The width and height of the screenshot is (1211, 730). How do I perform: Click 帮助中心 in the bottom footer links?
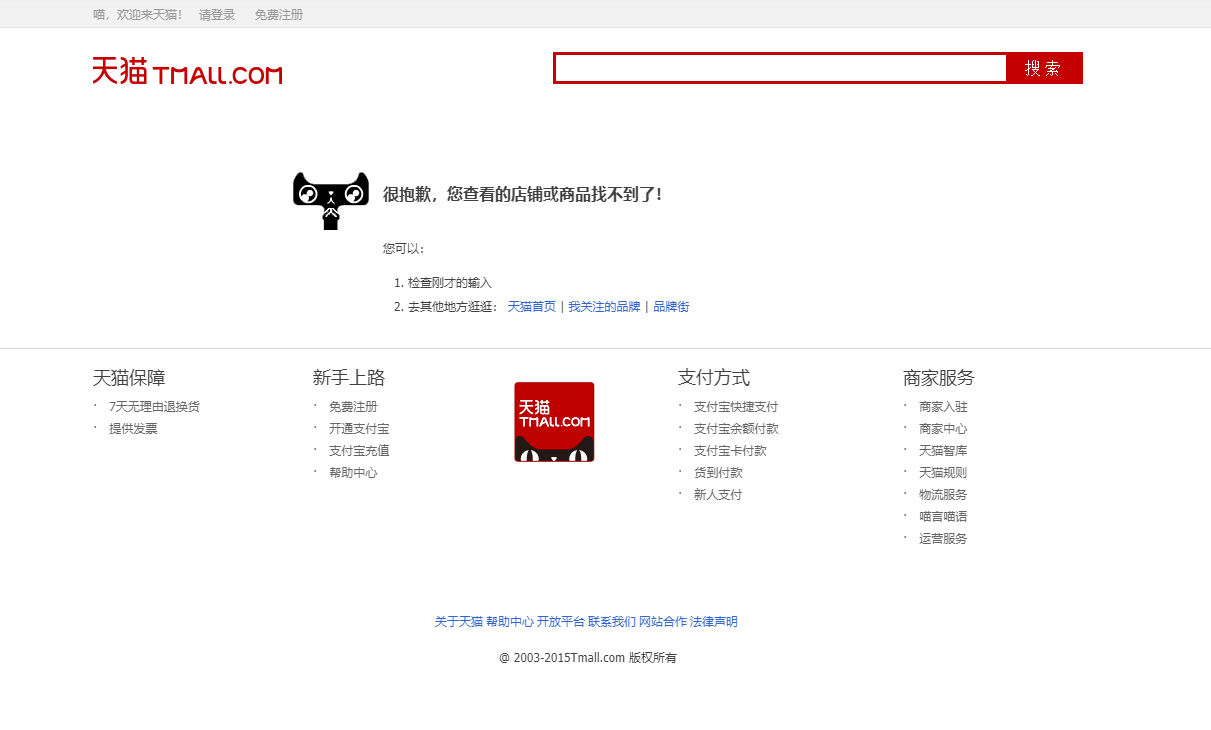coord(510,622)
